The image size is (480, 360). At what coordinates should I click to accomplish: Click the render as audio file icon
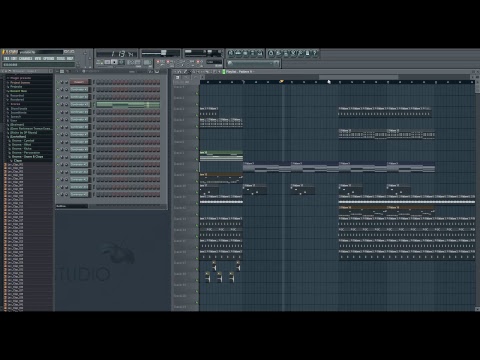point(286,53)
